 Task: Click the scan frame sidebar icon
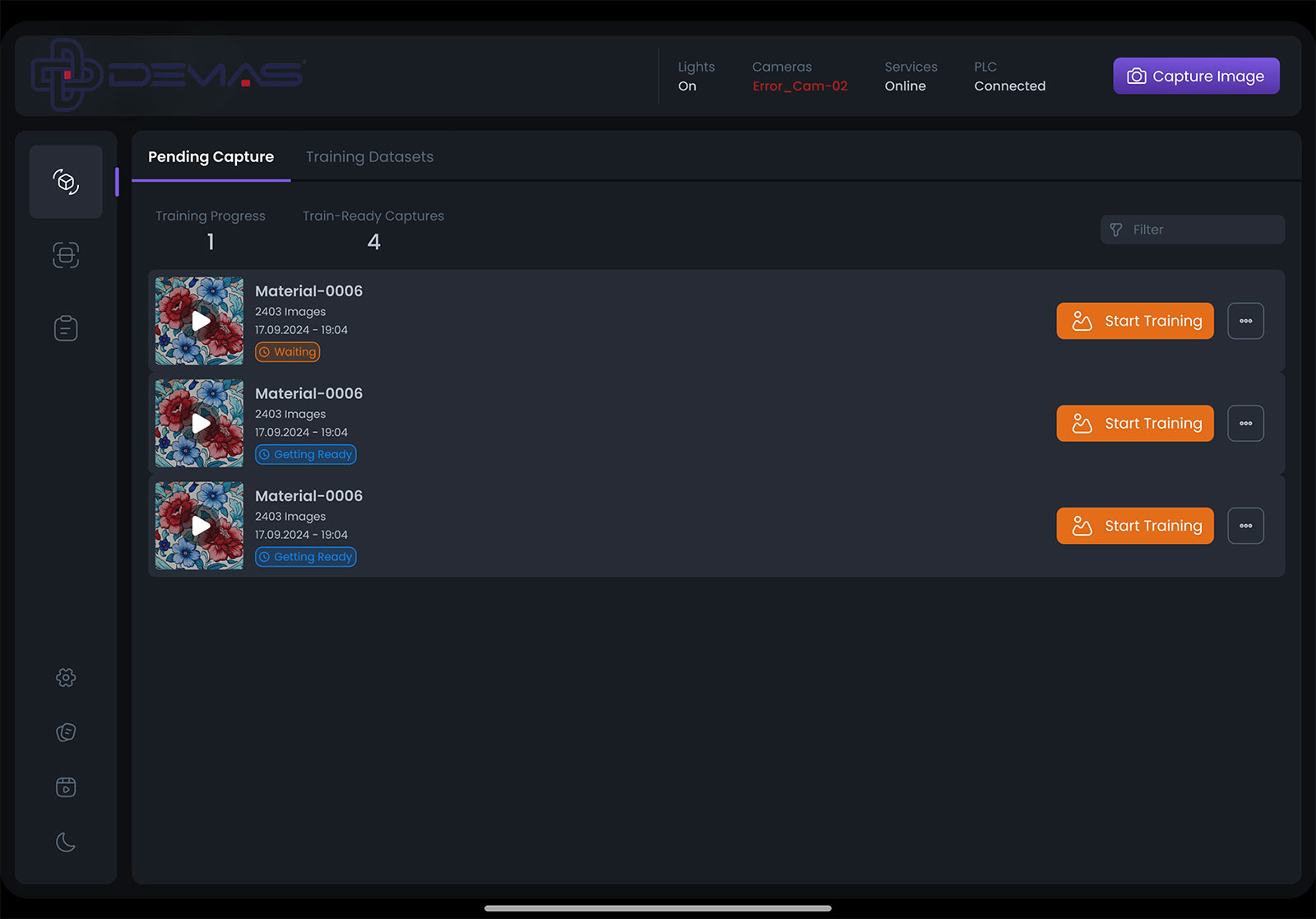66,255
